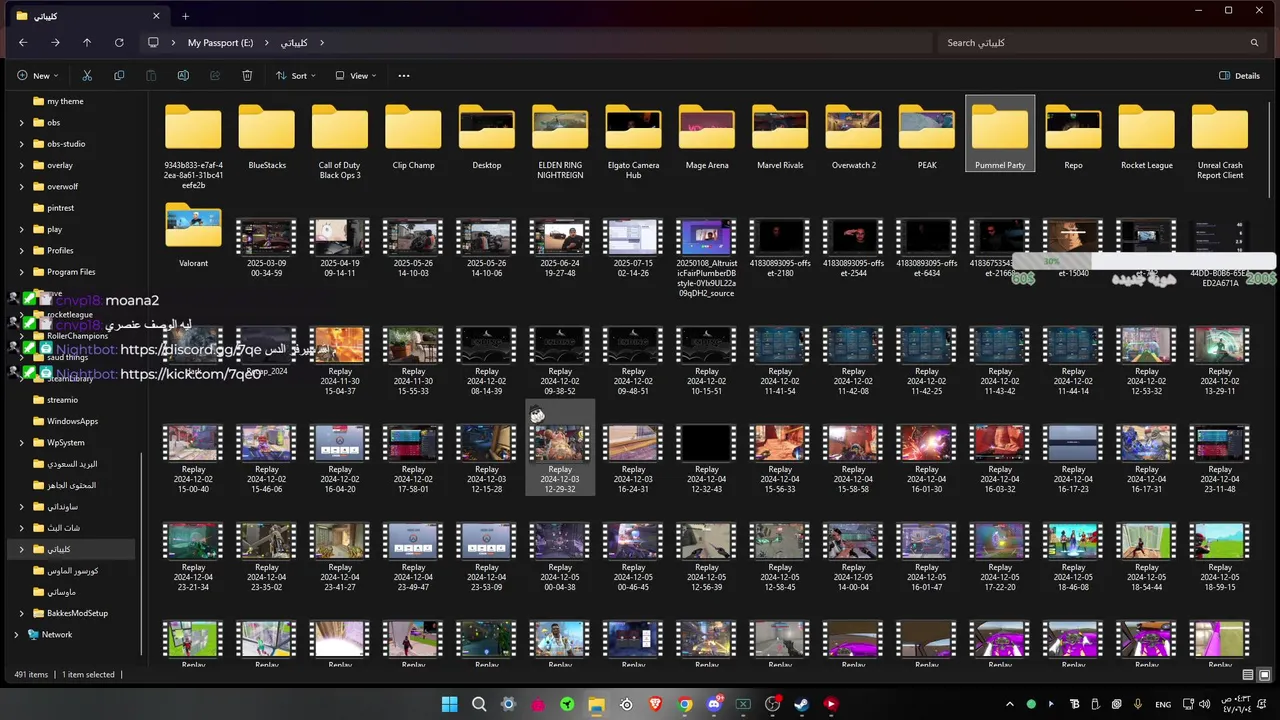Viewport: 1280px width, 720px height.
Task: Open the See more three-dots menu
Action: 404,75
